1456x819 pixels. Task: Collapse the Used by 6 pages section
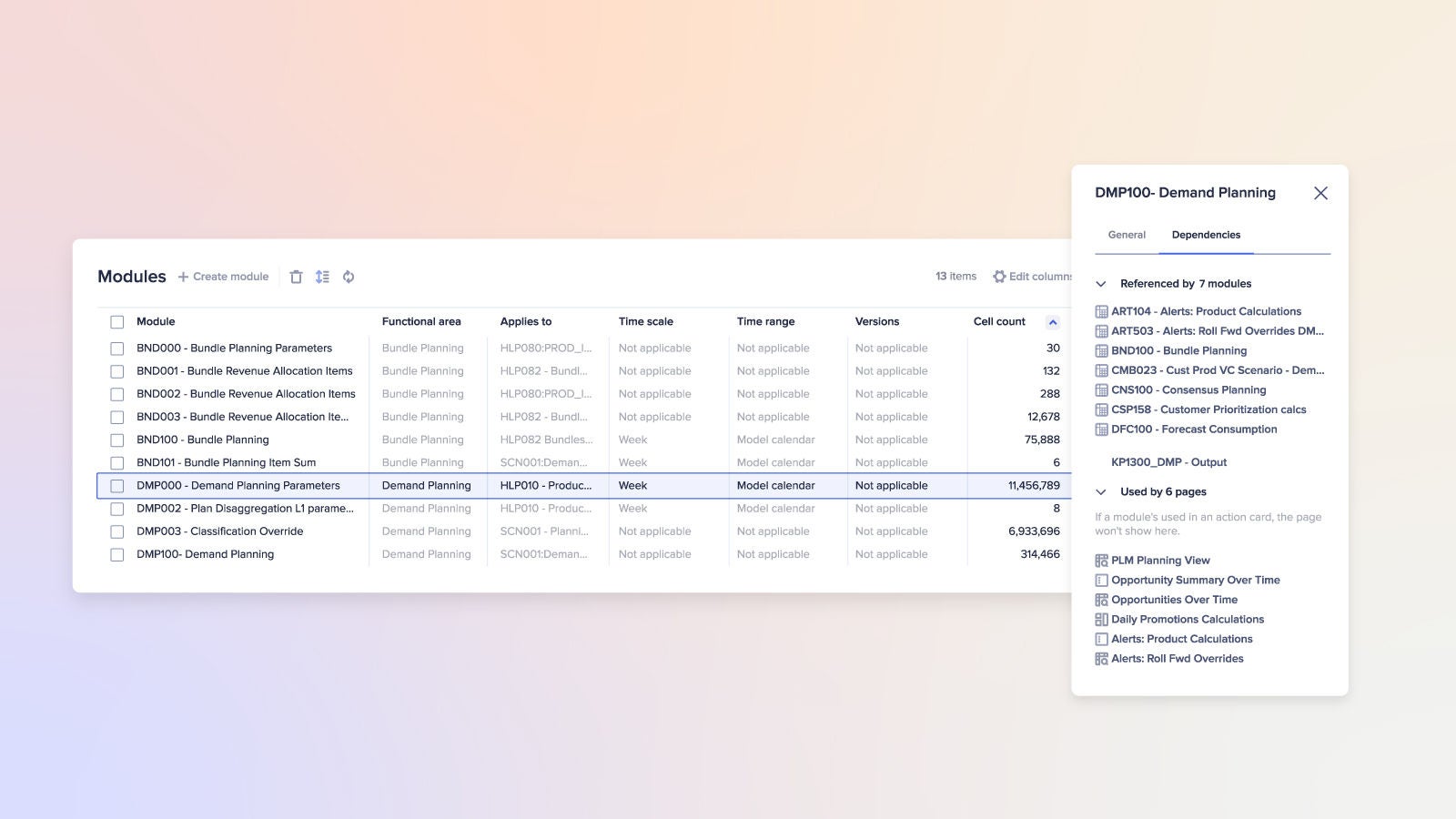click(1100, 491)
